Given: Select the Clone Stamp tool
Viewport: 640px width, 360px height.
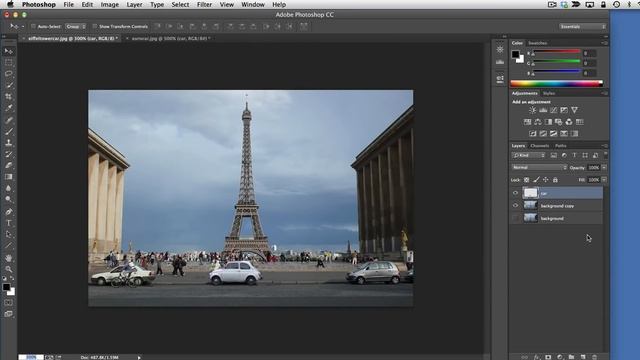Looking at the screenshot, I should pyautogui.click(x=9, y=143).
